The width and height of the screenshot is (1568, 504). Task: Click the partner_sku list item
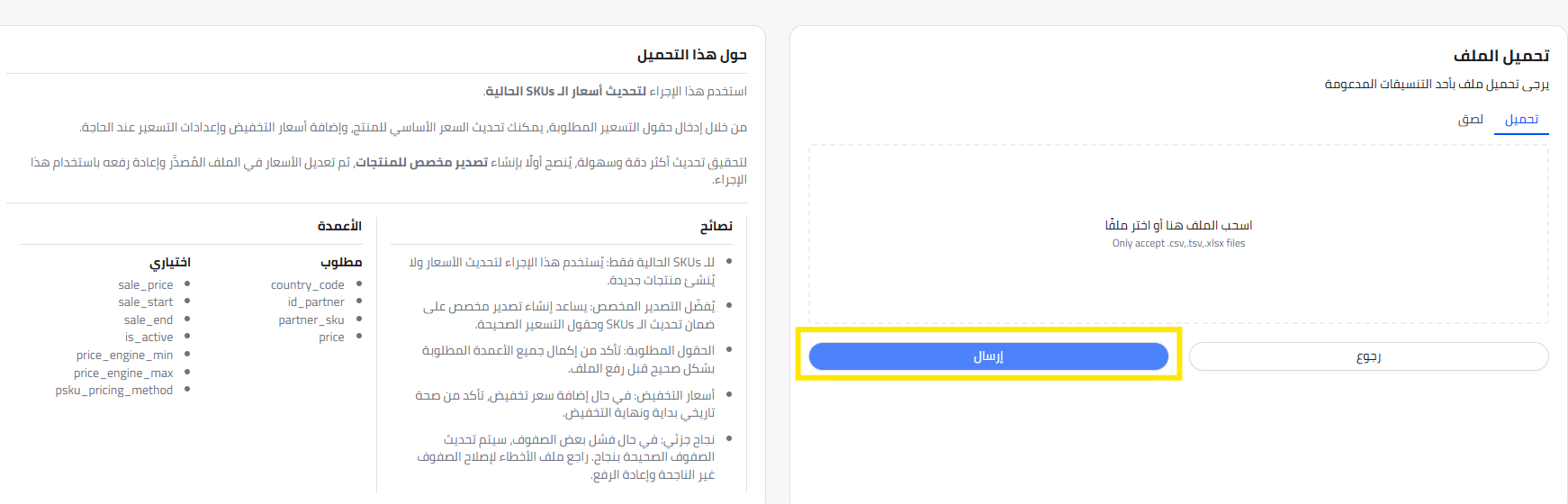(x=311, y=319)
